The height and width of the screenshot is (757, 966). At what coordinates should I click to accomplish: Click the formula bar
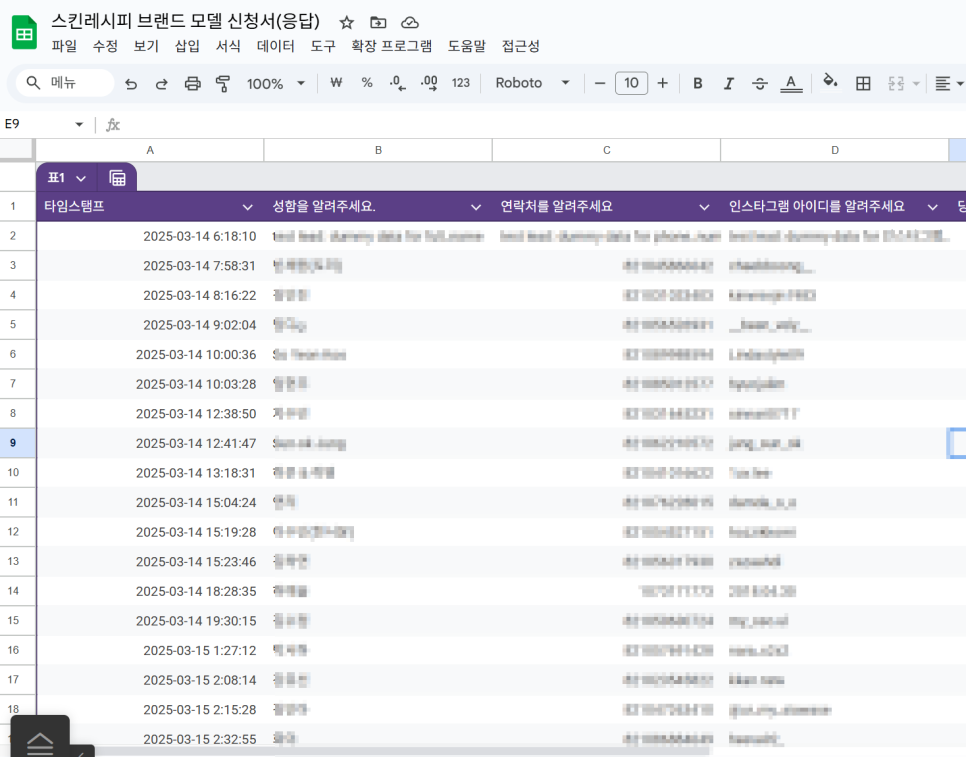[542, 124]
